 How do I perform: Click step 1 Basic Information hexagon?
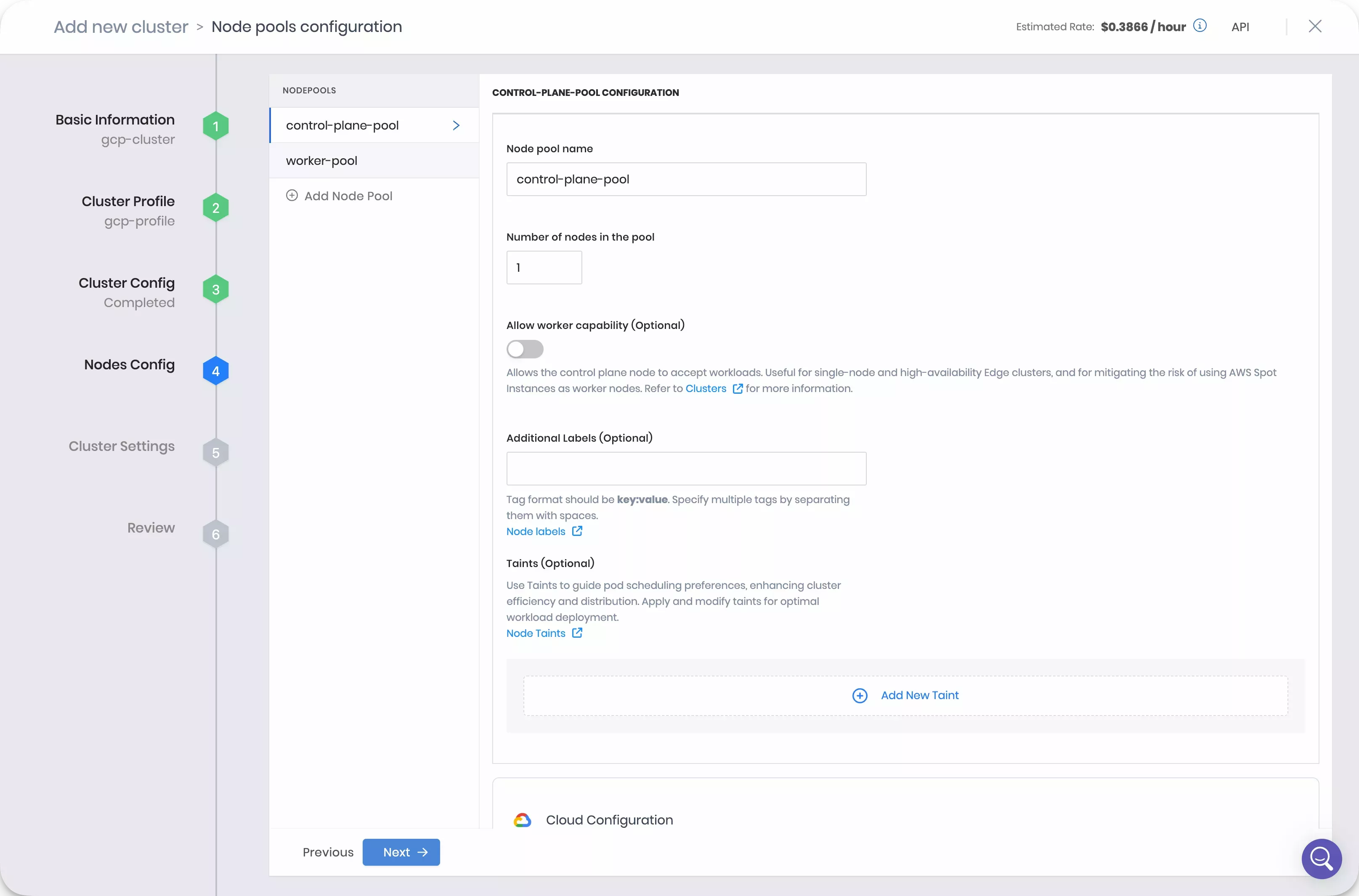(x=215, y=126)
